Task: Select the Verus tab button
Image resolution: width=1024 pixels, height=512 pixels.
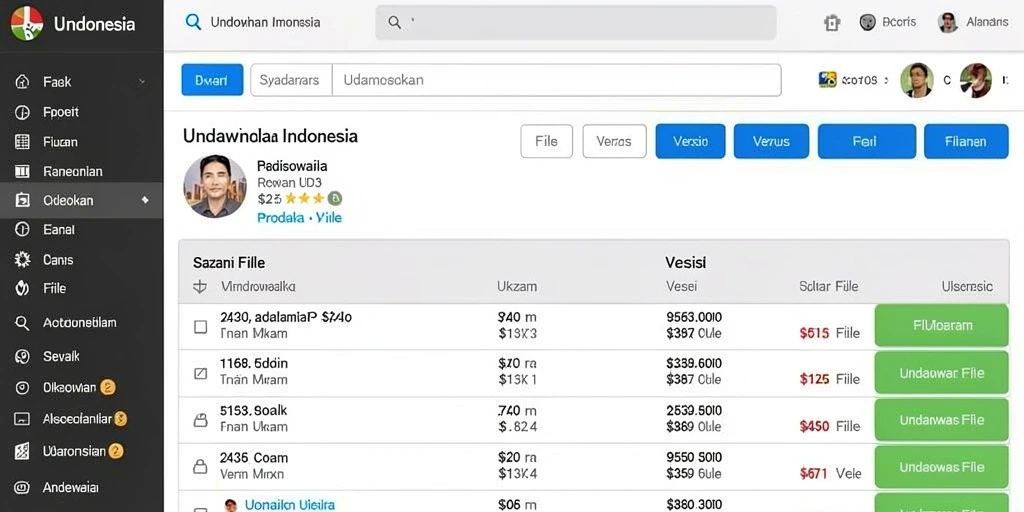Action: click(x=771, y=141)
